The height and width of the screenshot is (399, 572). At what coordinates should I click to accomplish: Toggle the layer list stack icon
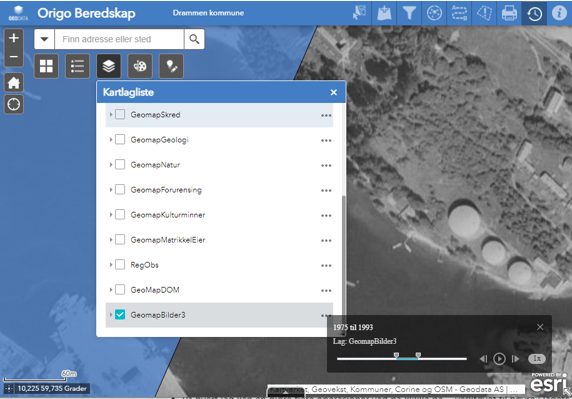coord(109,66)
